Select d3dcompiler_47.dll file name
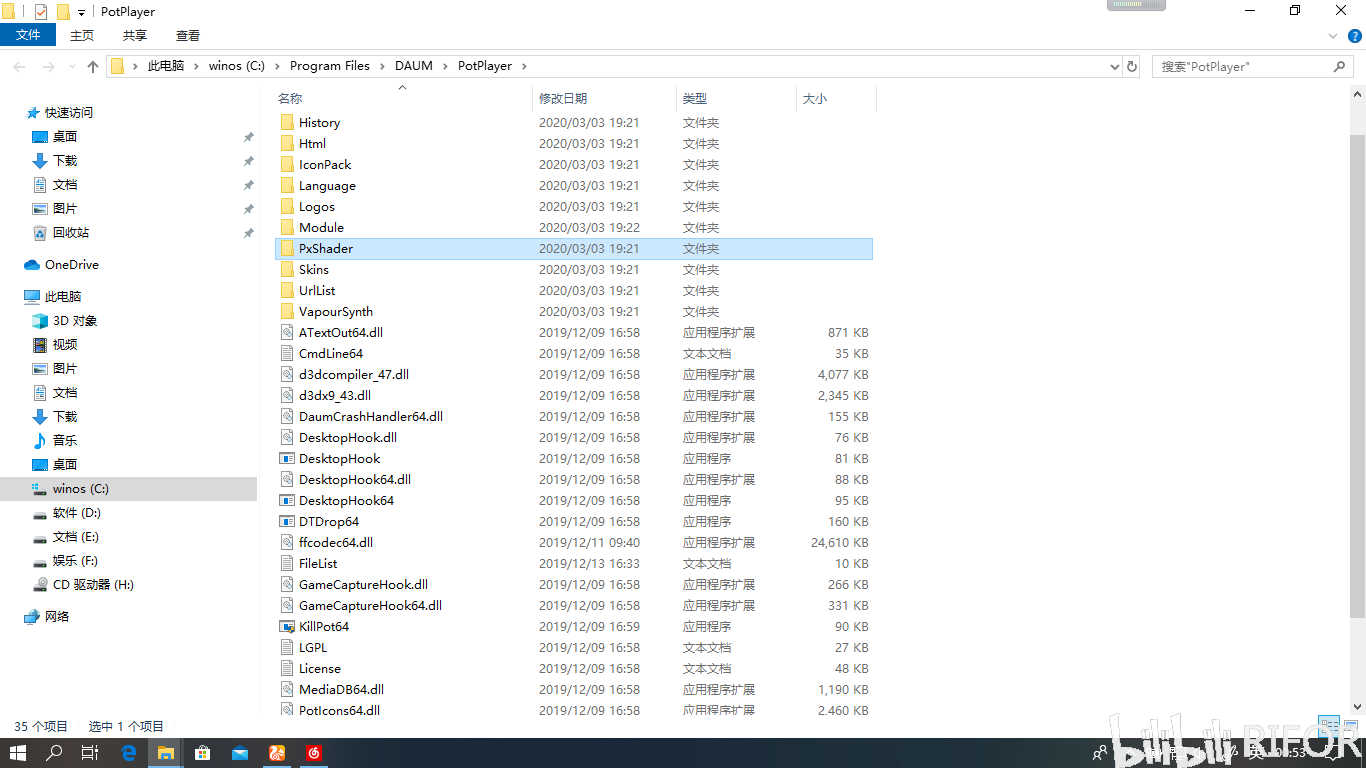1366x768 pixels. [354, 375]
